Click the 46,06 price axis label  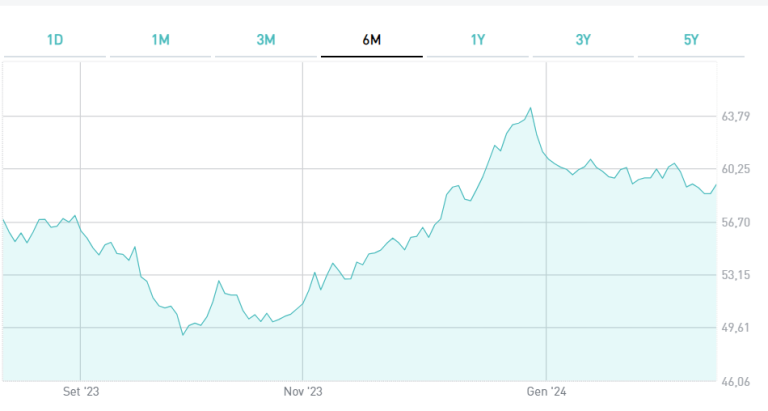pos(736,381)
